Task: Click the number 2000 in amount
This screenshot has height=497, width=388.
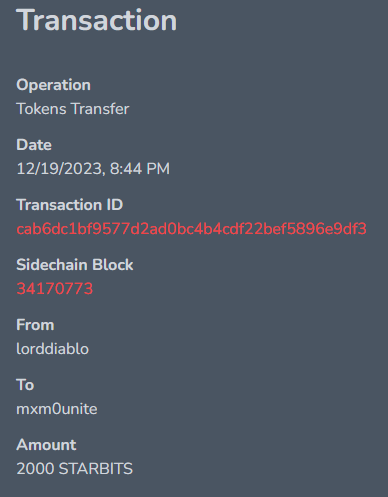Action: pyautogui.click(x=35, y=469)
